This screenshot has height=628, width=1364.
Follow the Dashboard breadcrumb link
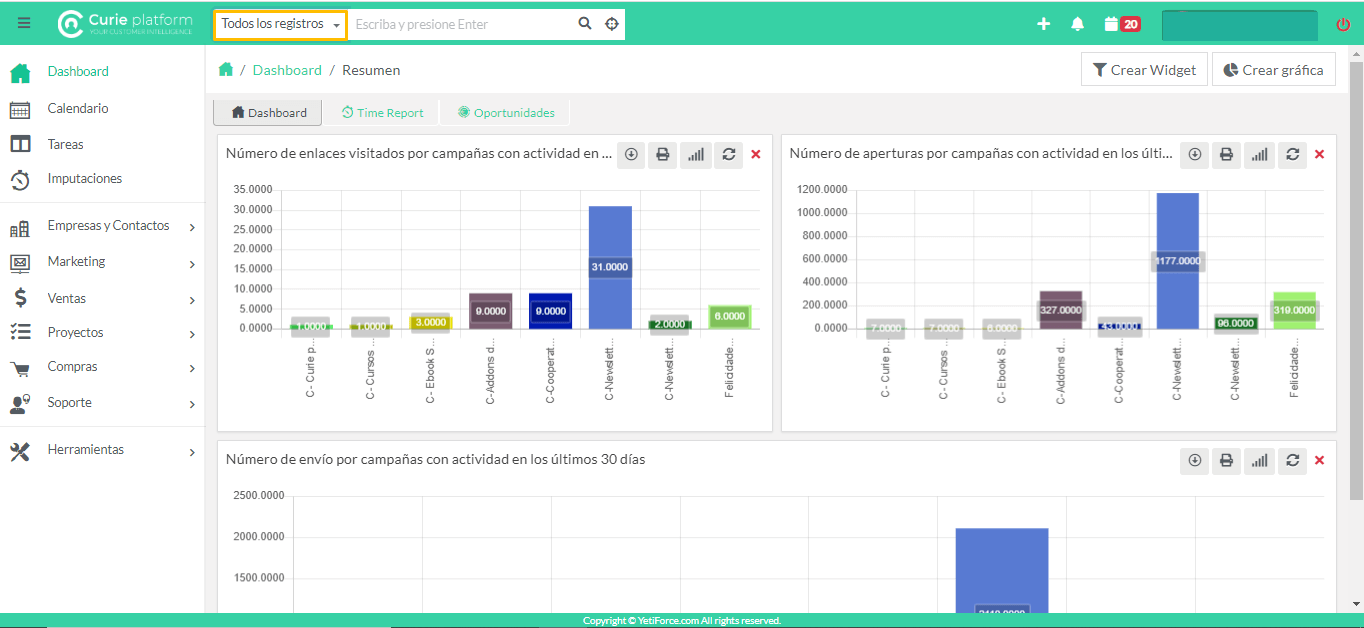287,70
